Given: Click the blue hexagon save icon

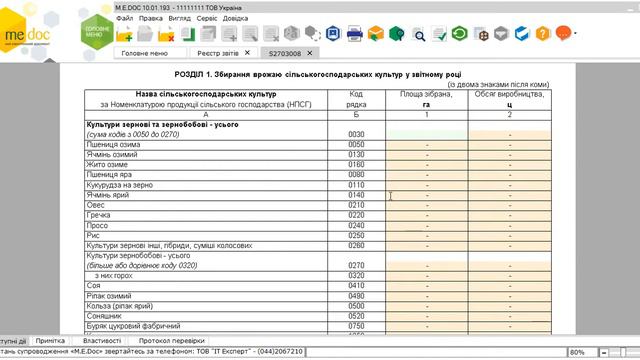Looking at the screenshot, I should pyautogui.click(x=333, y=33).
